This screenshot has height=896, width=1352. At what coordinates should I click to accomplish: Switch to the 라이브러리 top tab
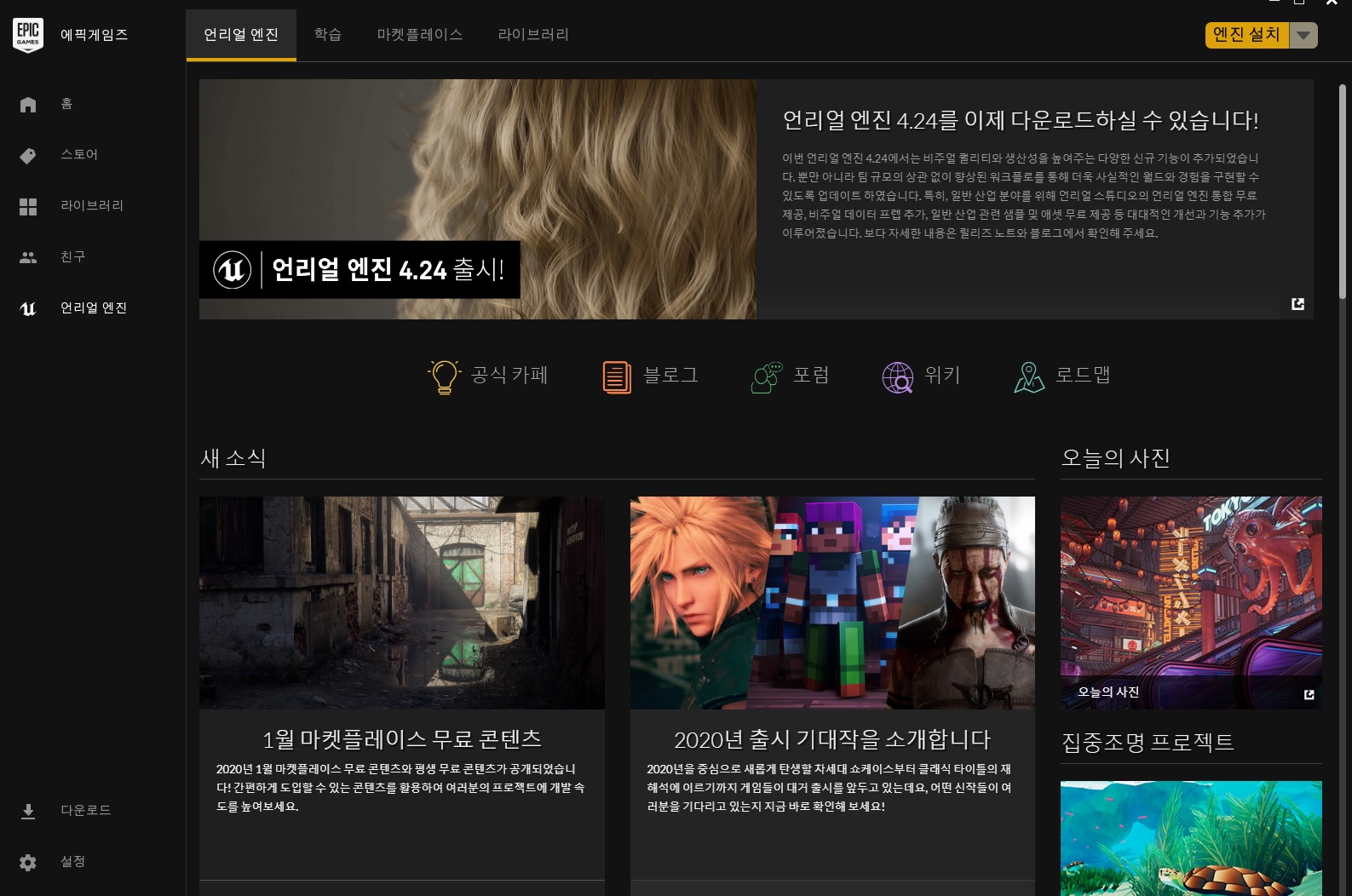pos(533,35)
